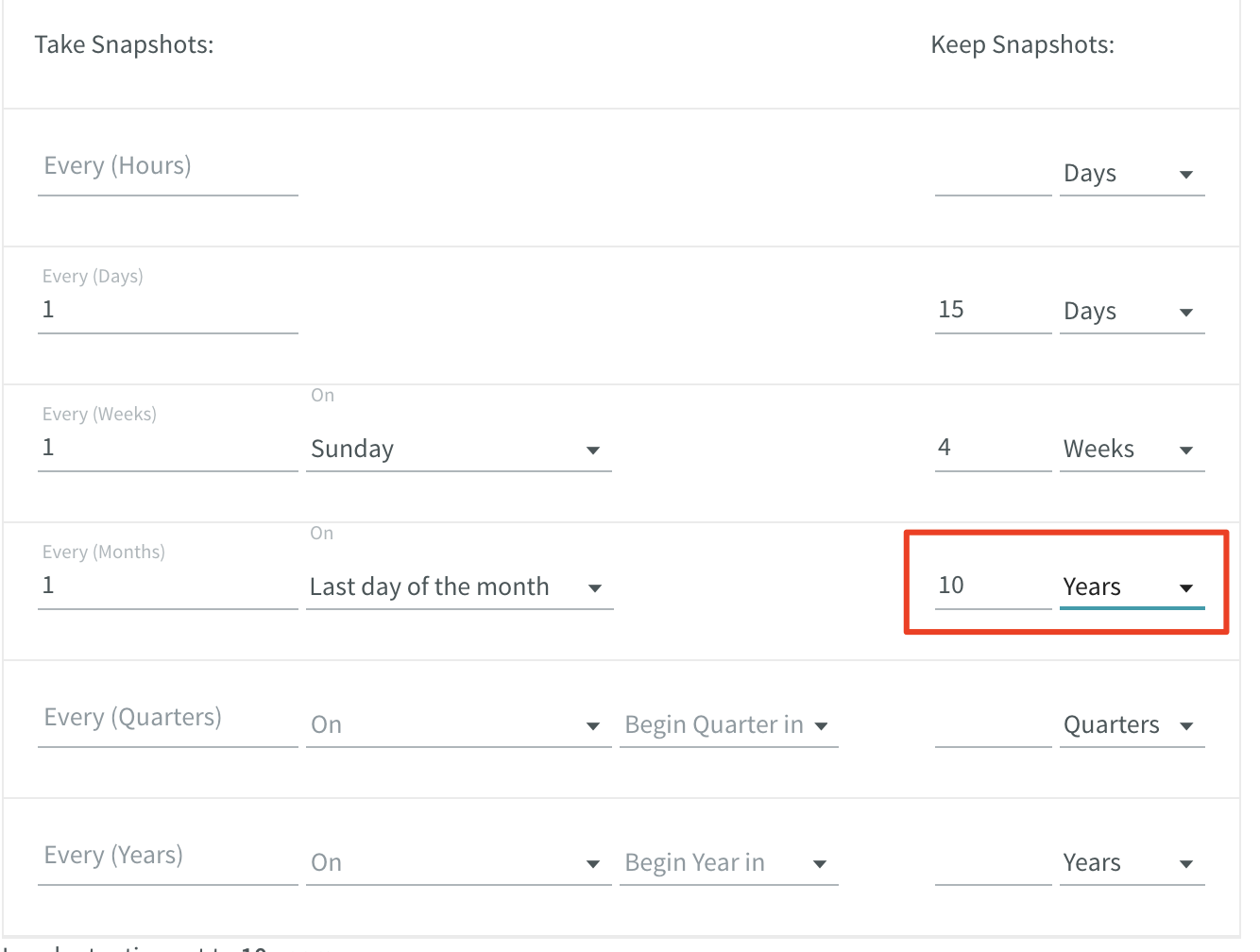Expand the 'Weeks' retention unit selector

click(1131, 450)
